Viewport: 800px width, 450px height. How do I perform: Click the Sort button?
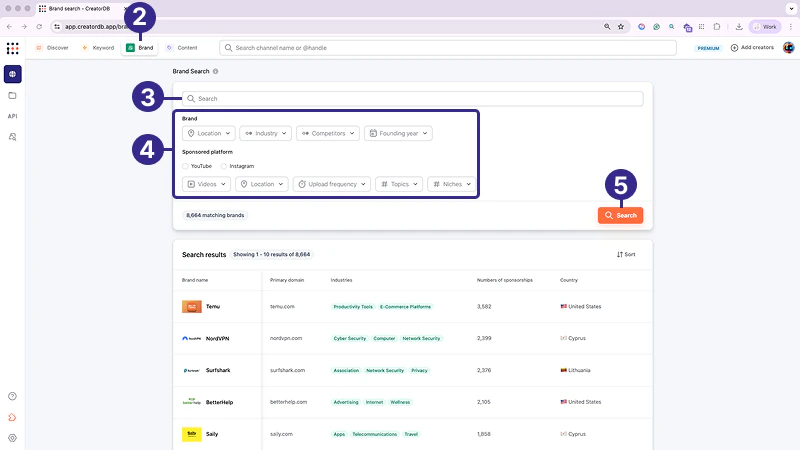[626, 255]
